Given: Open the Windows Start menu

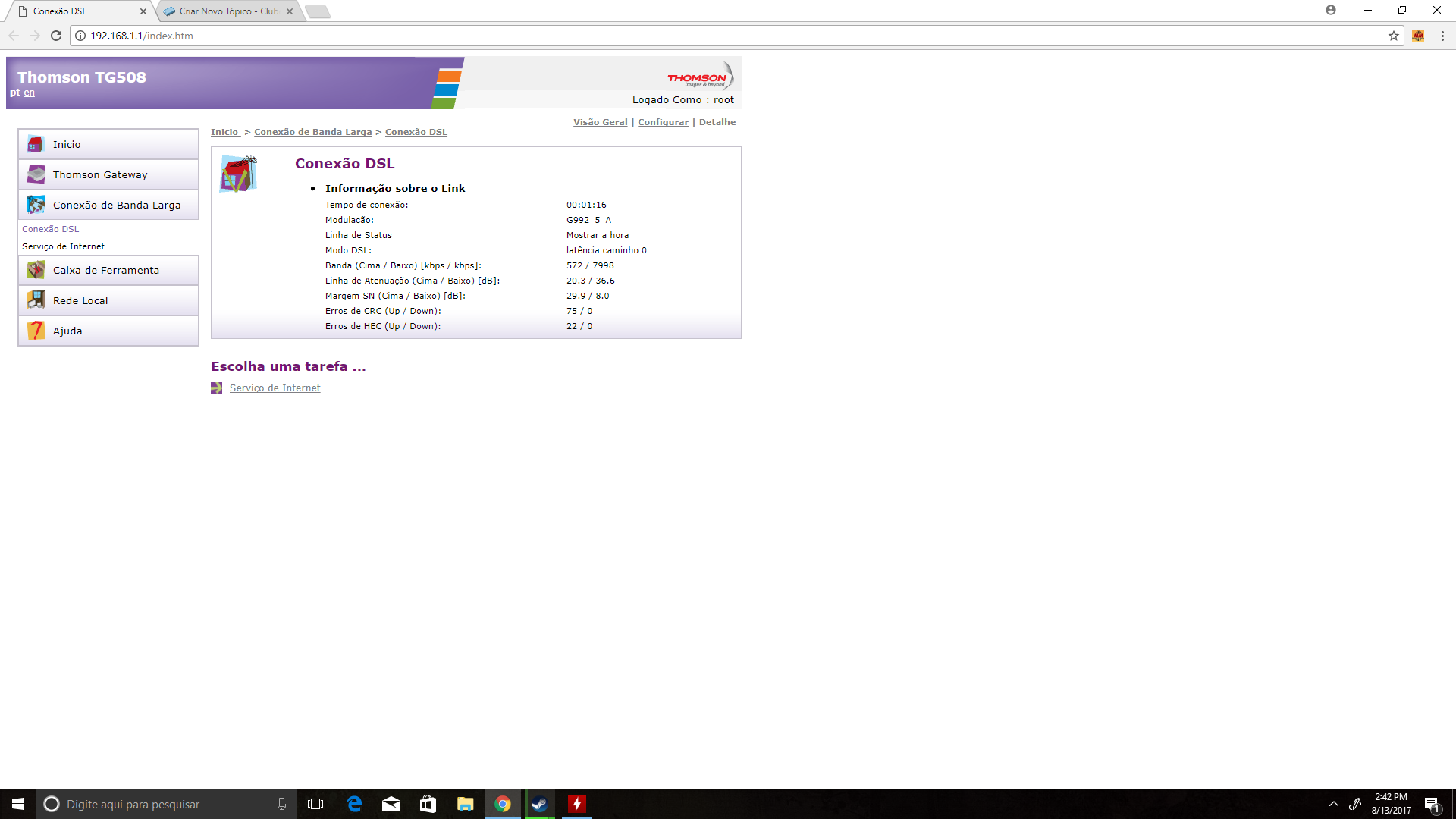Looking at the screenshot, I should click(x=18, y=804).
